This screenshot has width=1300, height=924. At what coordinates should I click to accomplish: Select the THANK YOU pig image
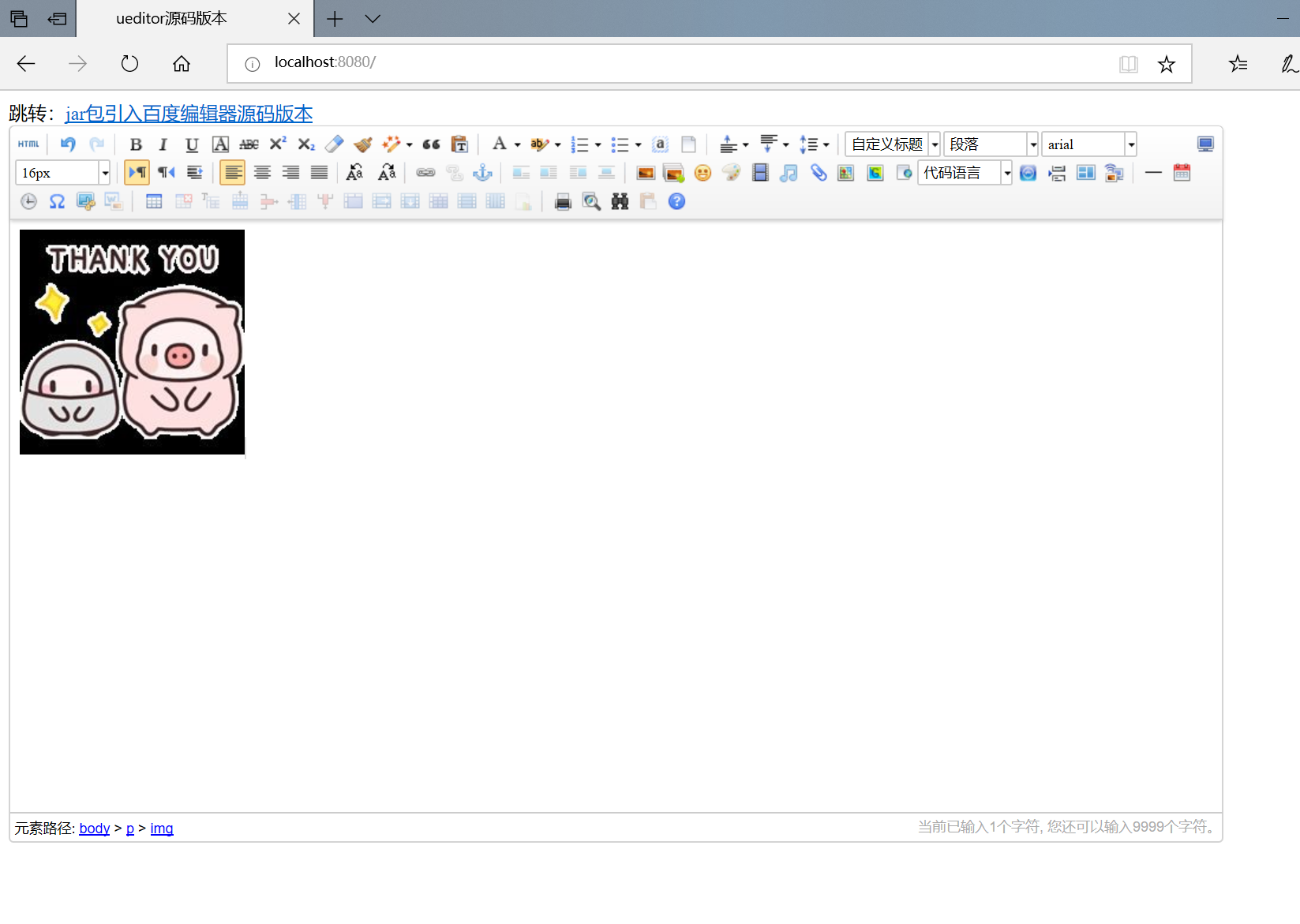point(132,342)
